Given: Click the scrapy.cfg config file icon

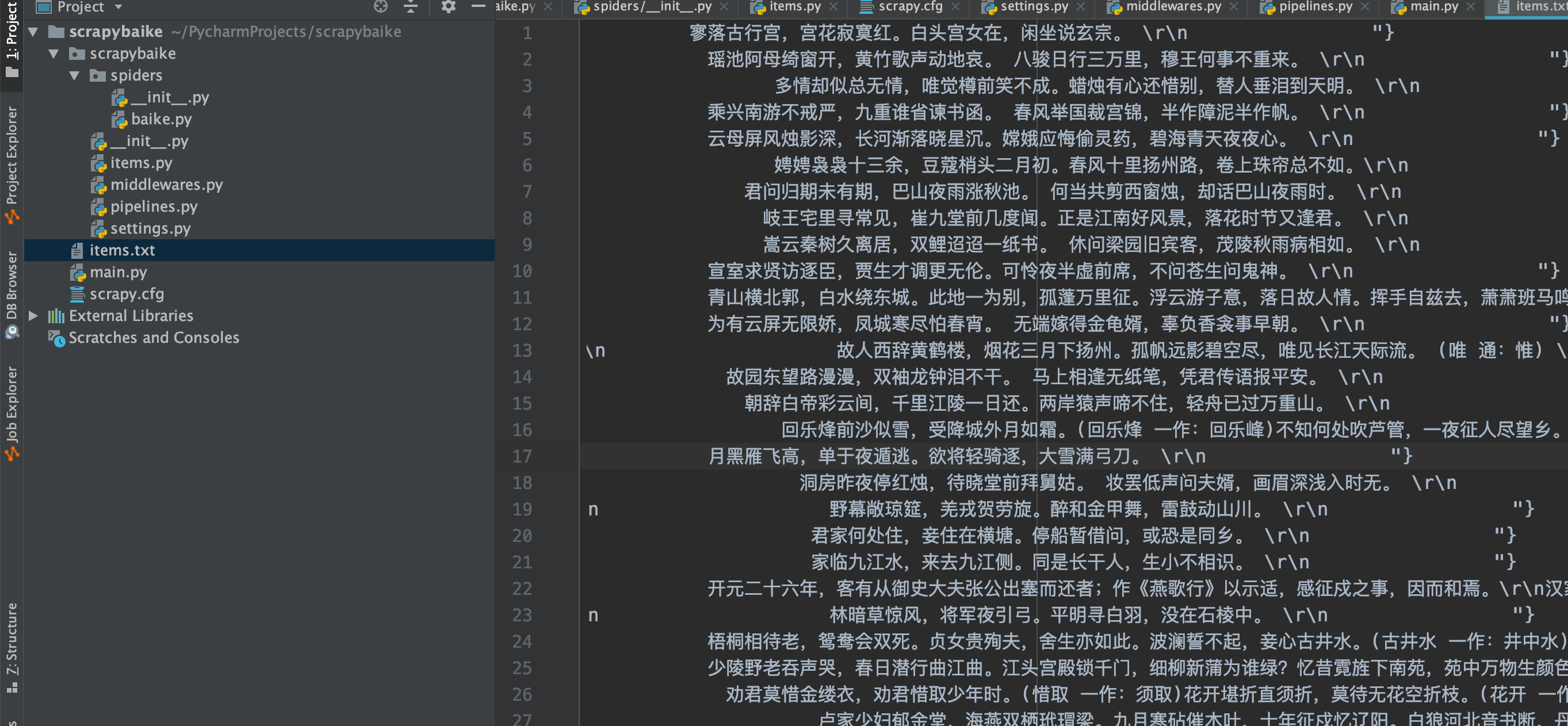Looking at the screenshot, I should (x=77, y=294).
